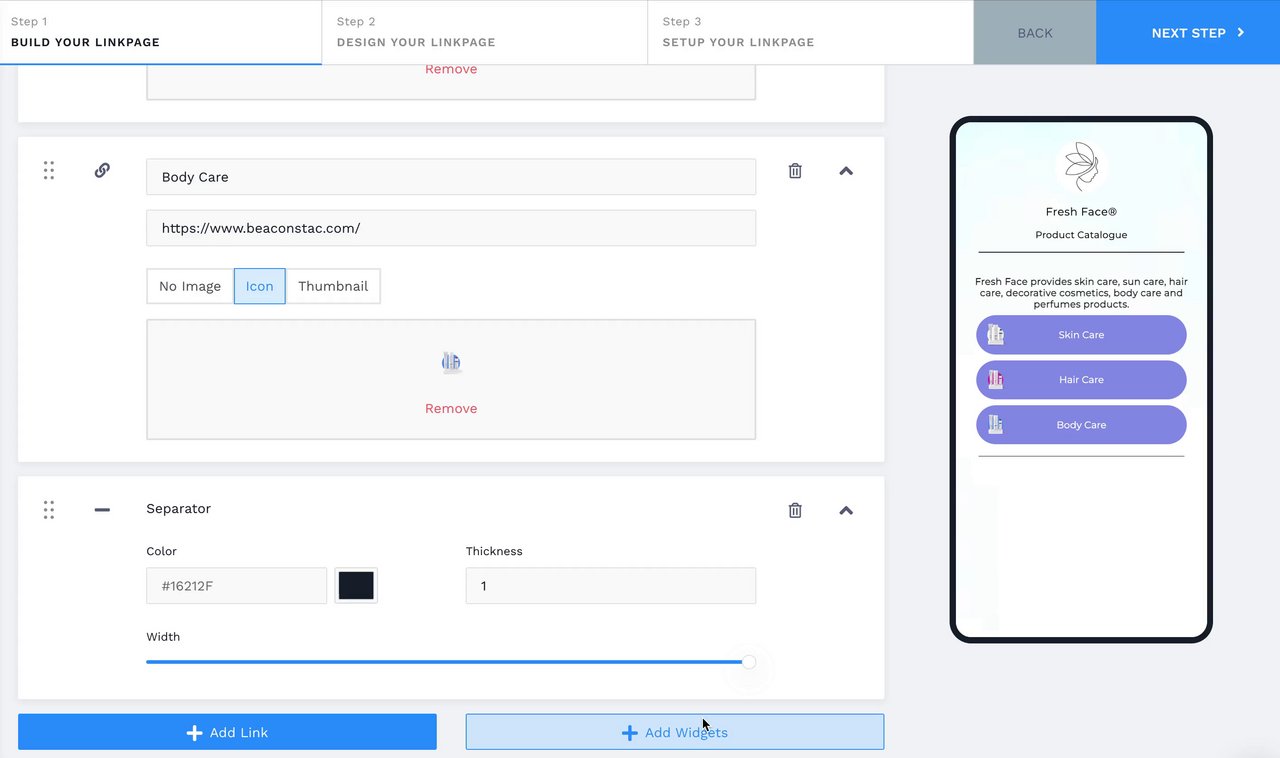This screenshot has width=1280, height=758.
Task: Click the separator Width slider handle
Action: 749,662
